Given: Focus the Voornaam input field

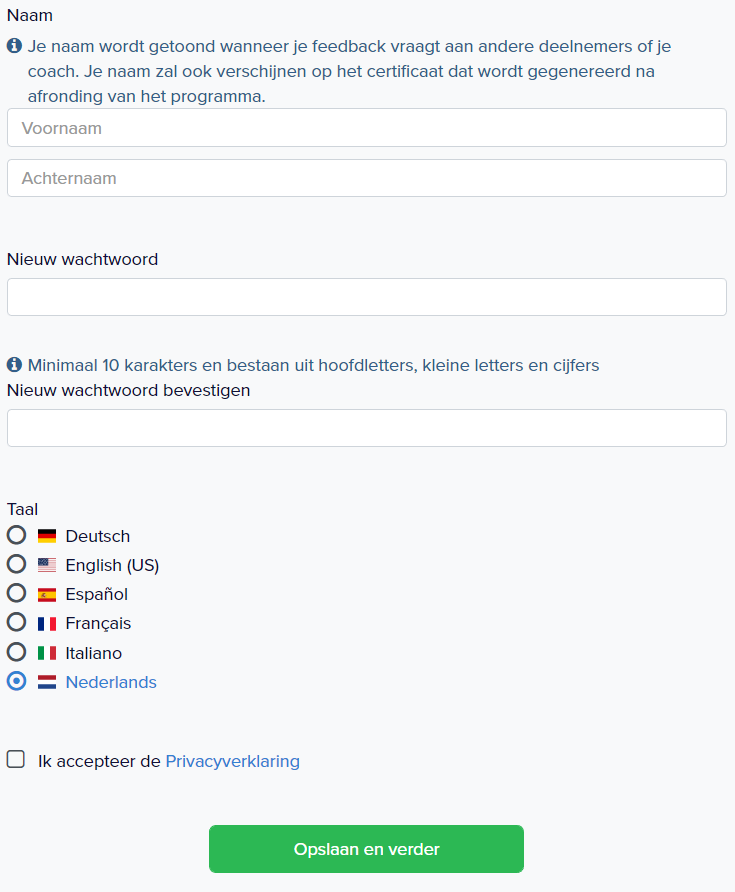Looking at the screenshot, I should [x=367, y=128].
